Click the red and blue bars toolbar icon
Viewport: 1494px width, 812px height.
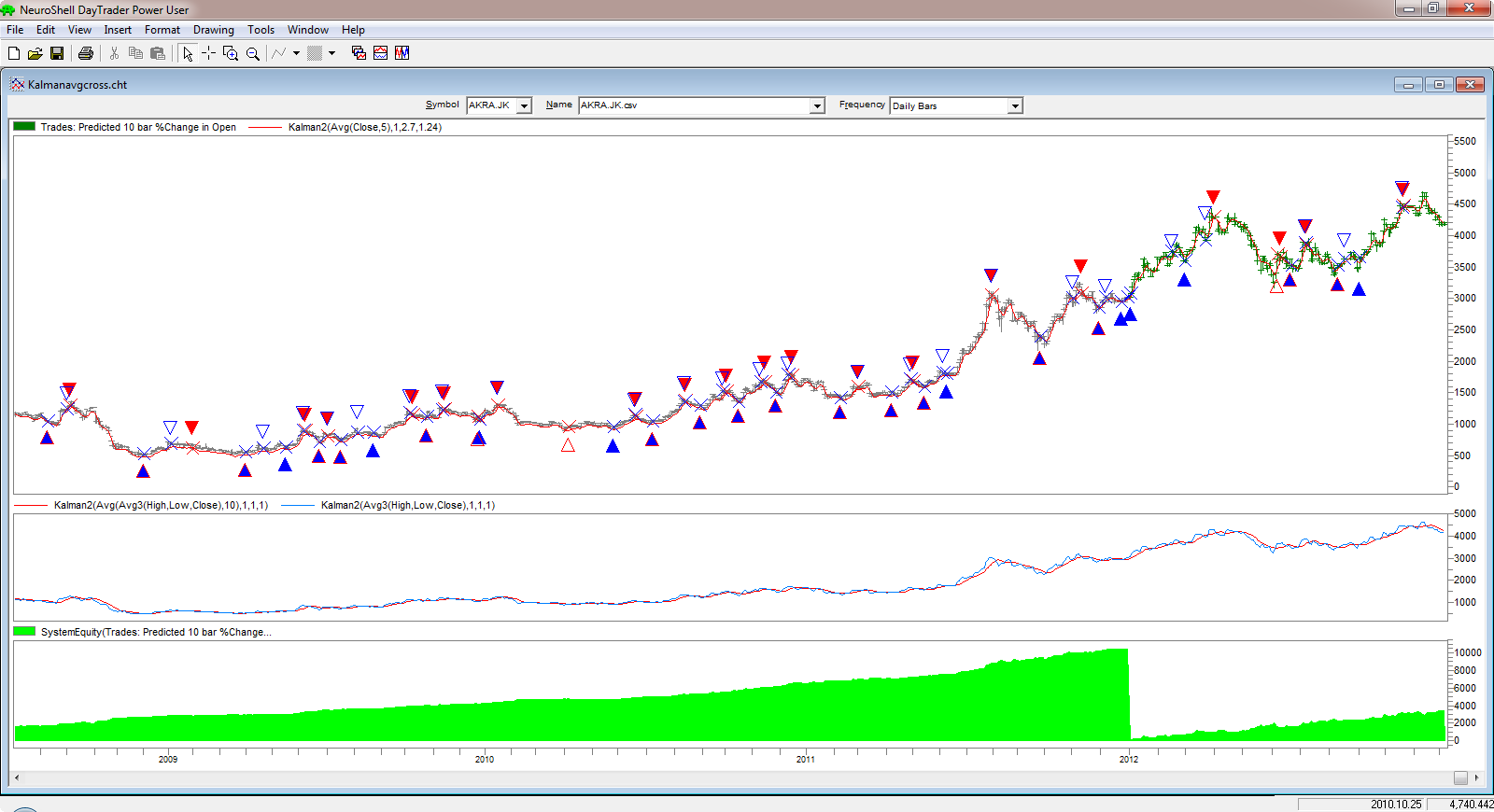click(x=402, y=53)
